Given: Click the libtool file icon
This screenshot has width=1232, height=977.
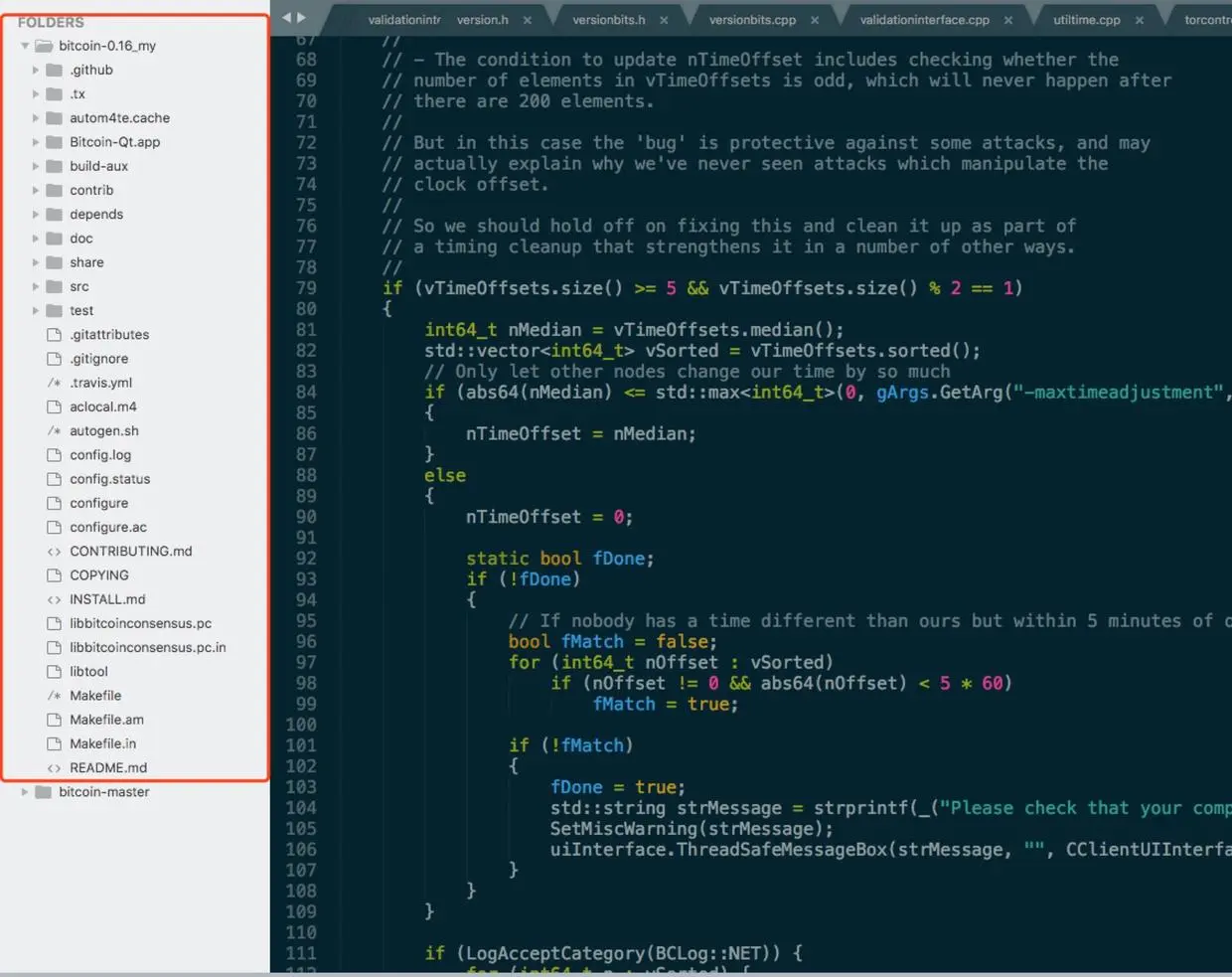Looking at the screenshot, I should [54, 672].
